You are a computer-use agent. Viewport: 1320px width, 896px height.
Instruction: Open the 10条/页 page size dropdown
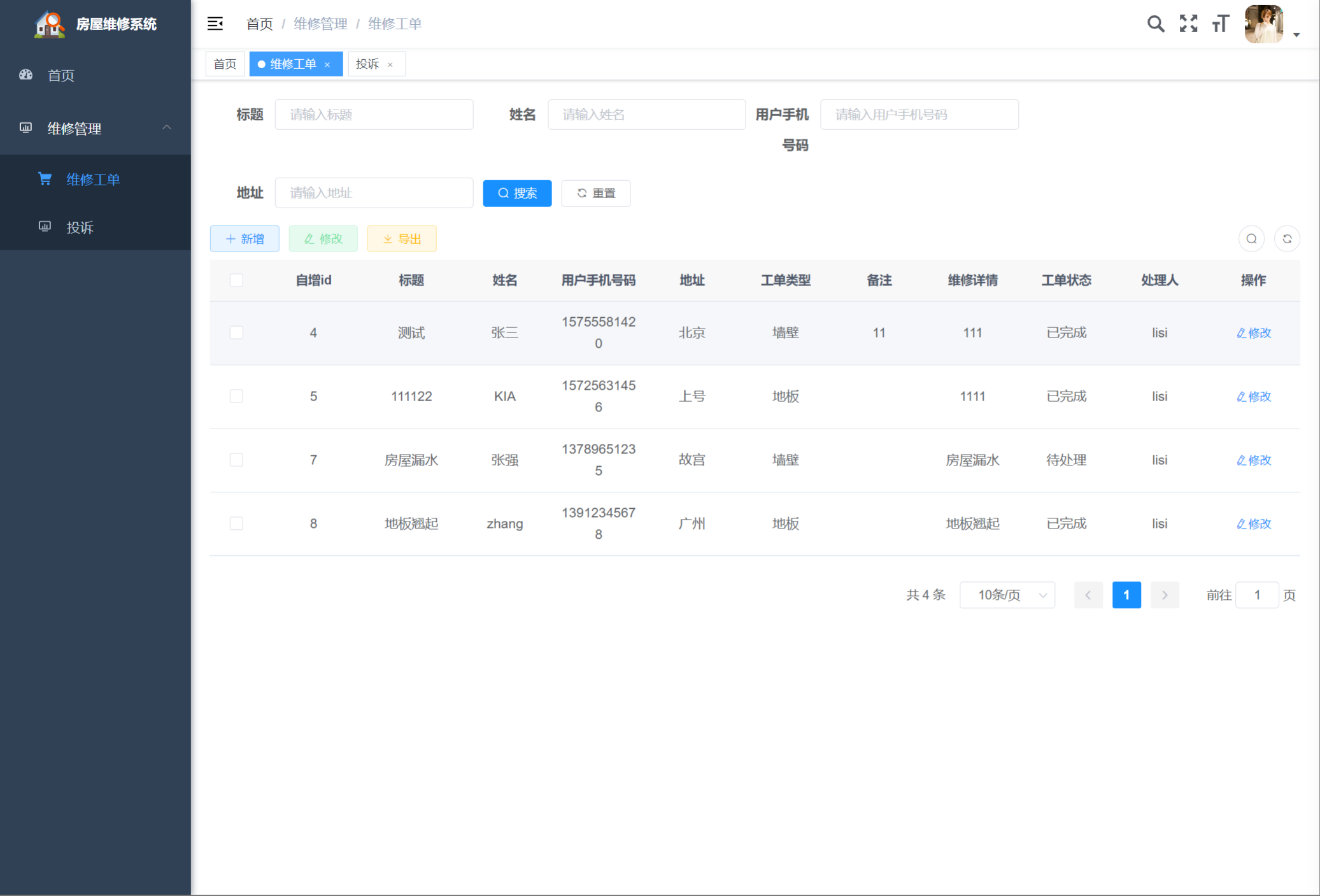point(1007,595)
